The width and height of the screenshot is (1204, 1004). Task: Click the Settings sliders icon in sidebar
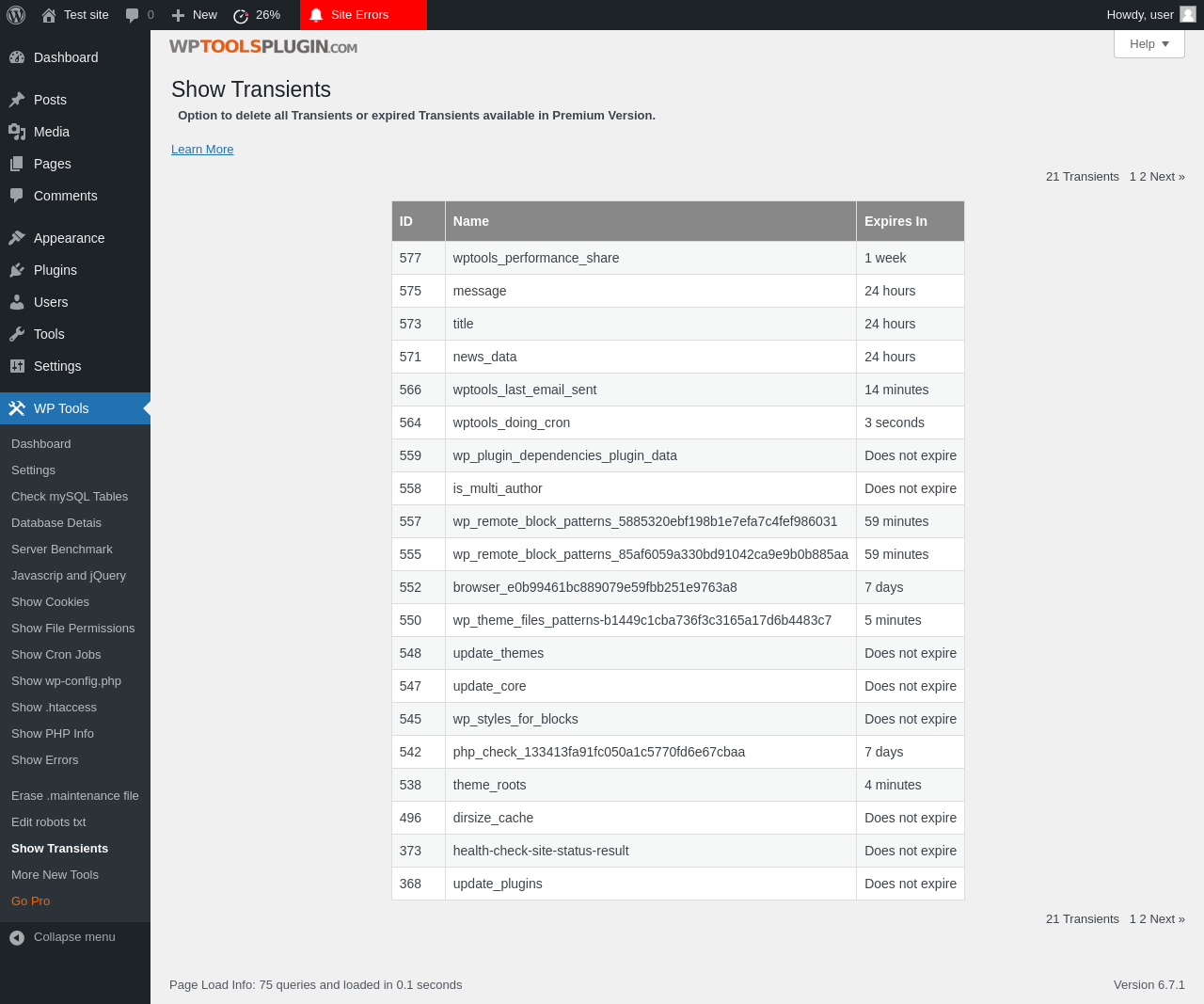(x=17, y=366)
